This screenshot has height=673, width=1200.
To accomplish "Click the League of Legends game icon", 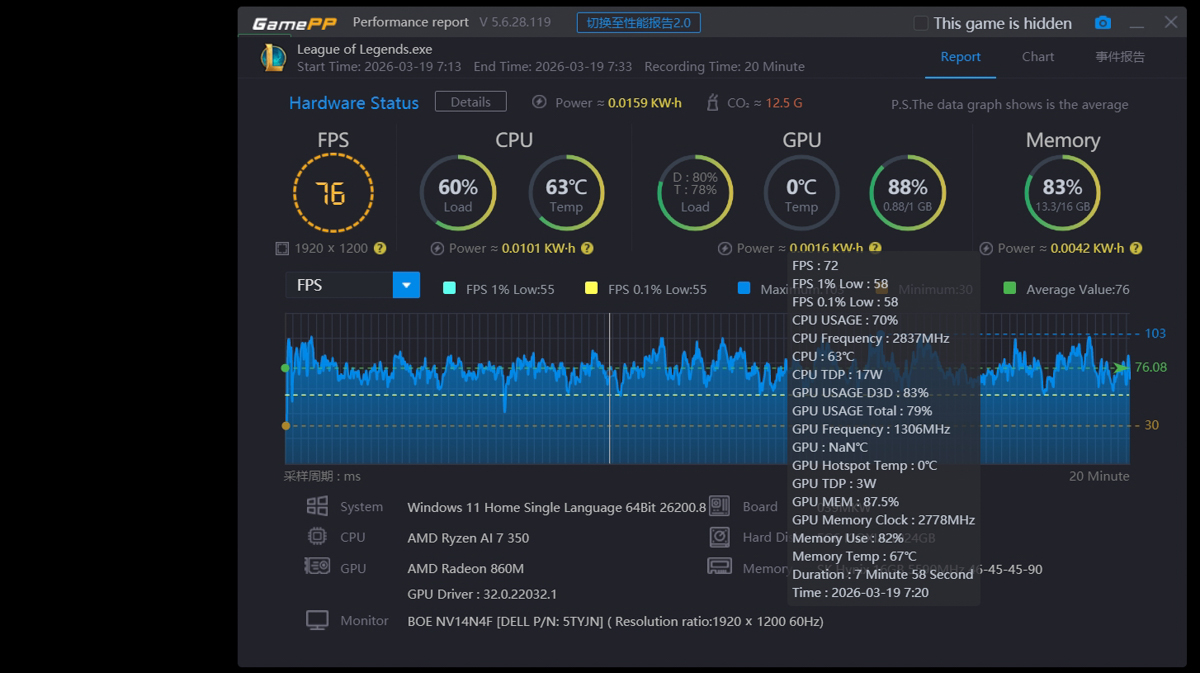I will pos(273,57).
